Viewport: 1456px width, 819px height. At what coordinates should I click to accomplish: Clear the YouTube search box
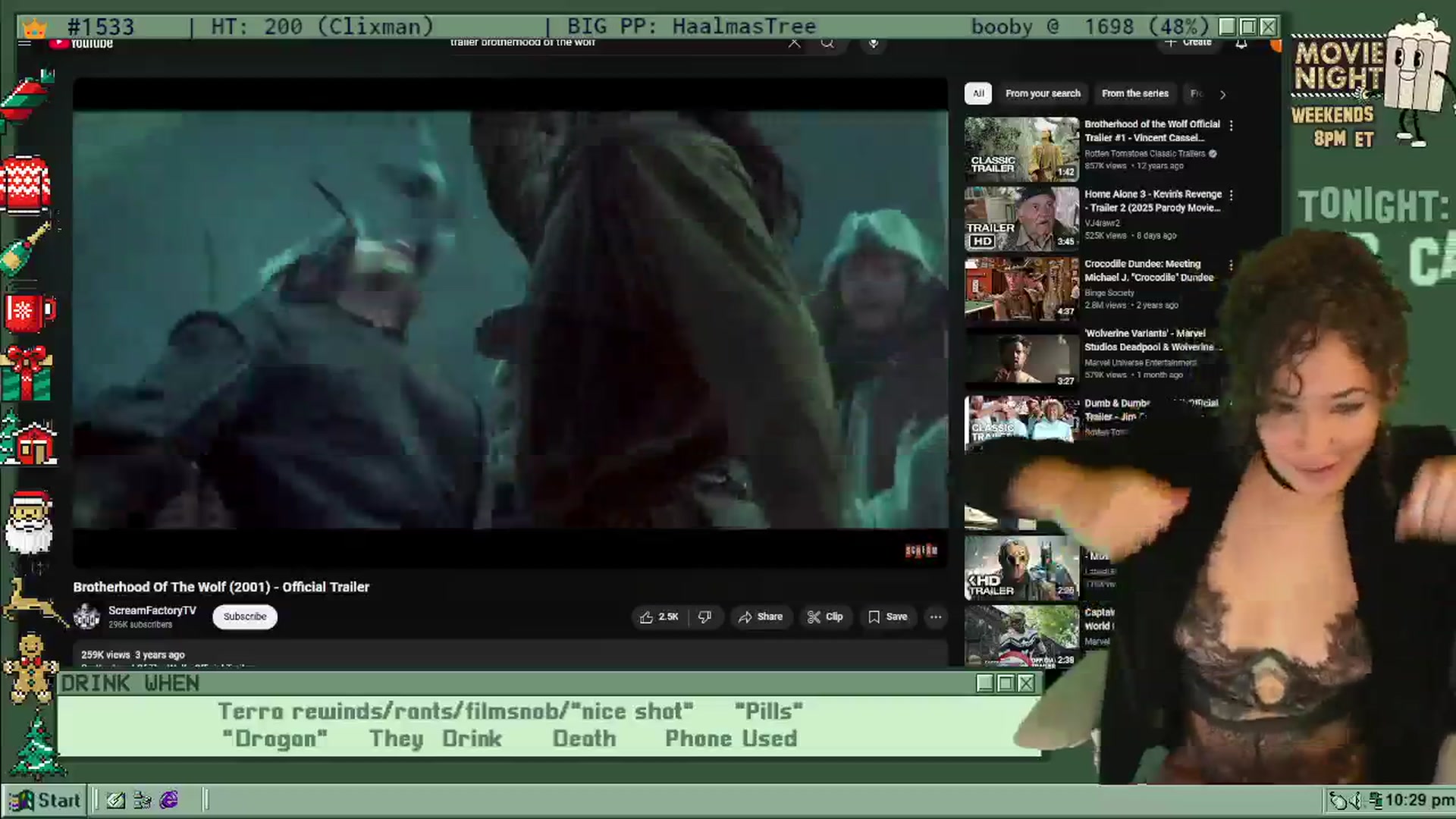coord(794,42)
